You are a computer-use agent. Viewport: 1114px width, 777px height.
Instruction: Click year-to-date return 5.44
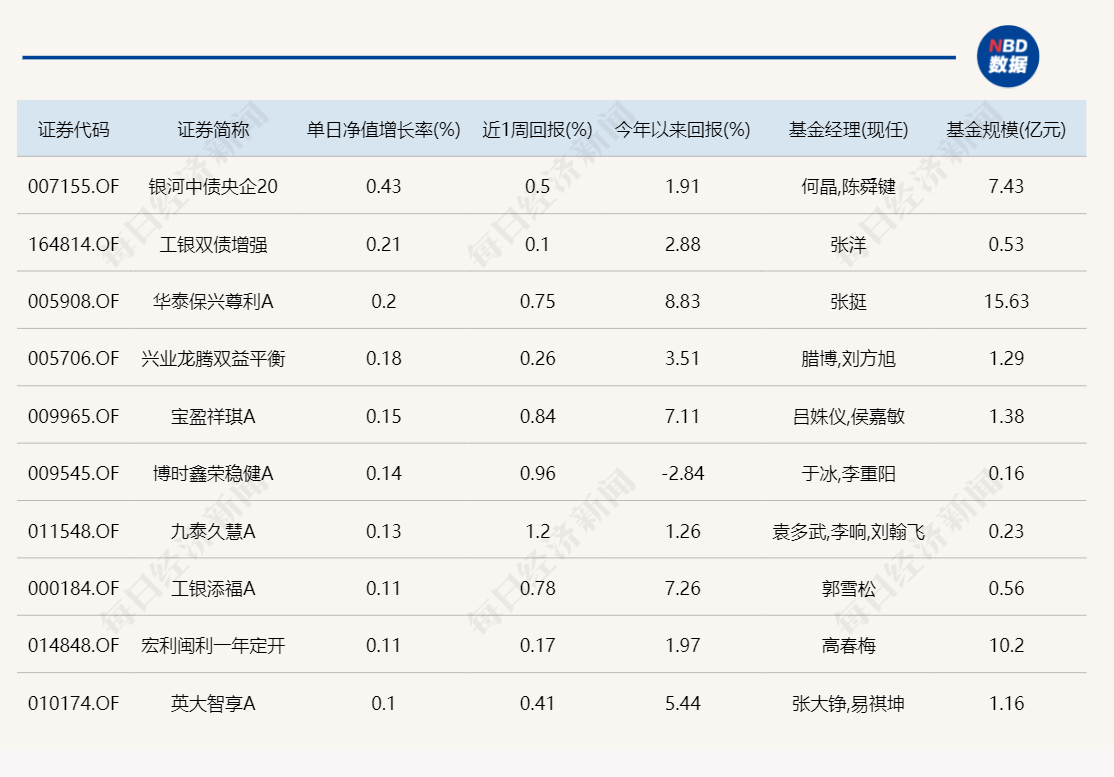(x=683, y=703)
